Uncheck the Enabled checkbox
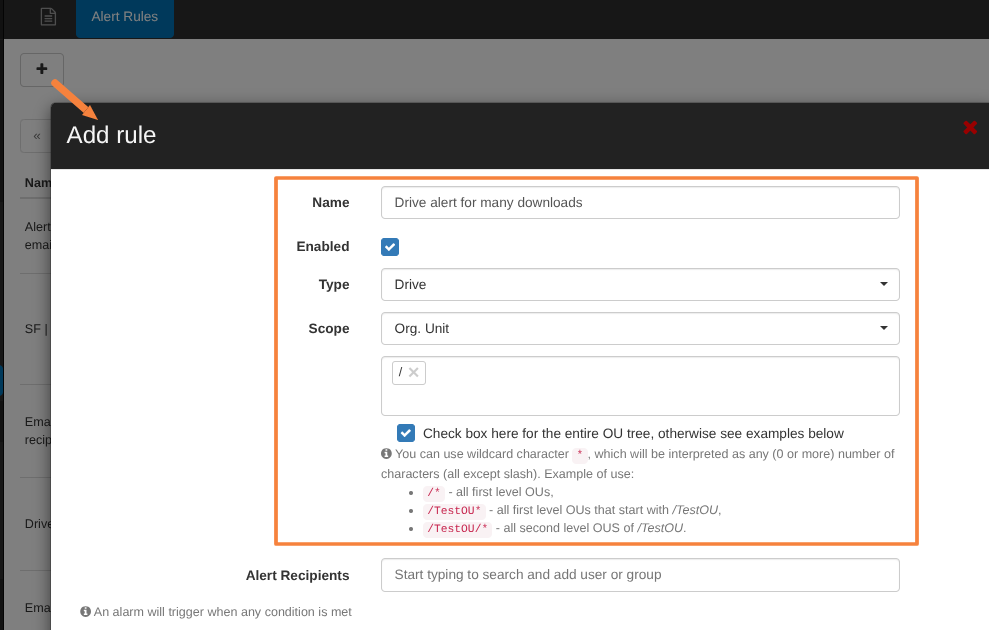989x630 pixels. [390, 247]
